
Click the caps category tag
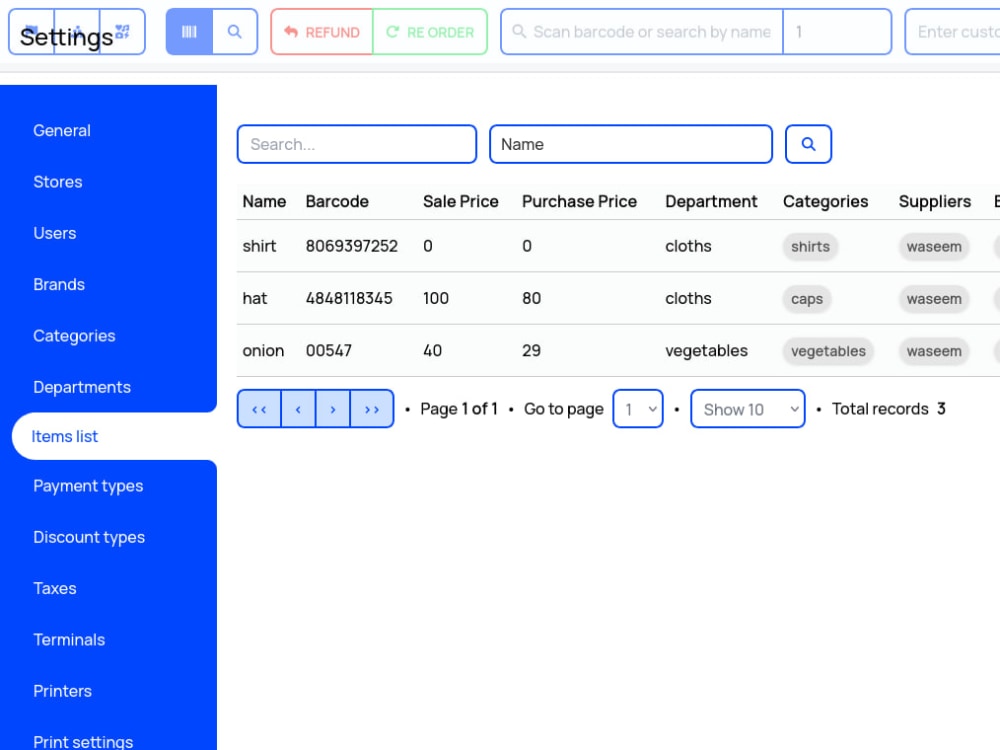pos(807,299)
